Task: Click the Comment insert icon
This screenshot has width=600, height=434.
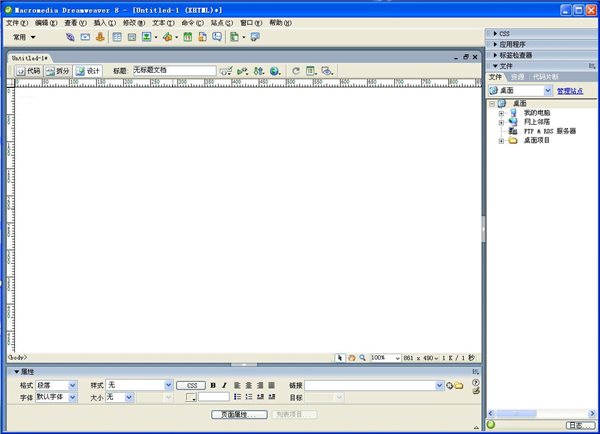Action: pos(217,37)
